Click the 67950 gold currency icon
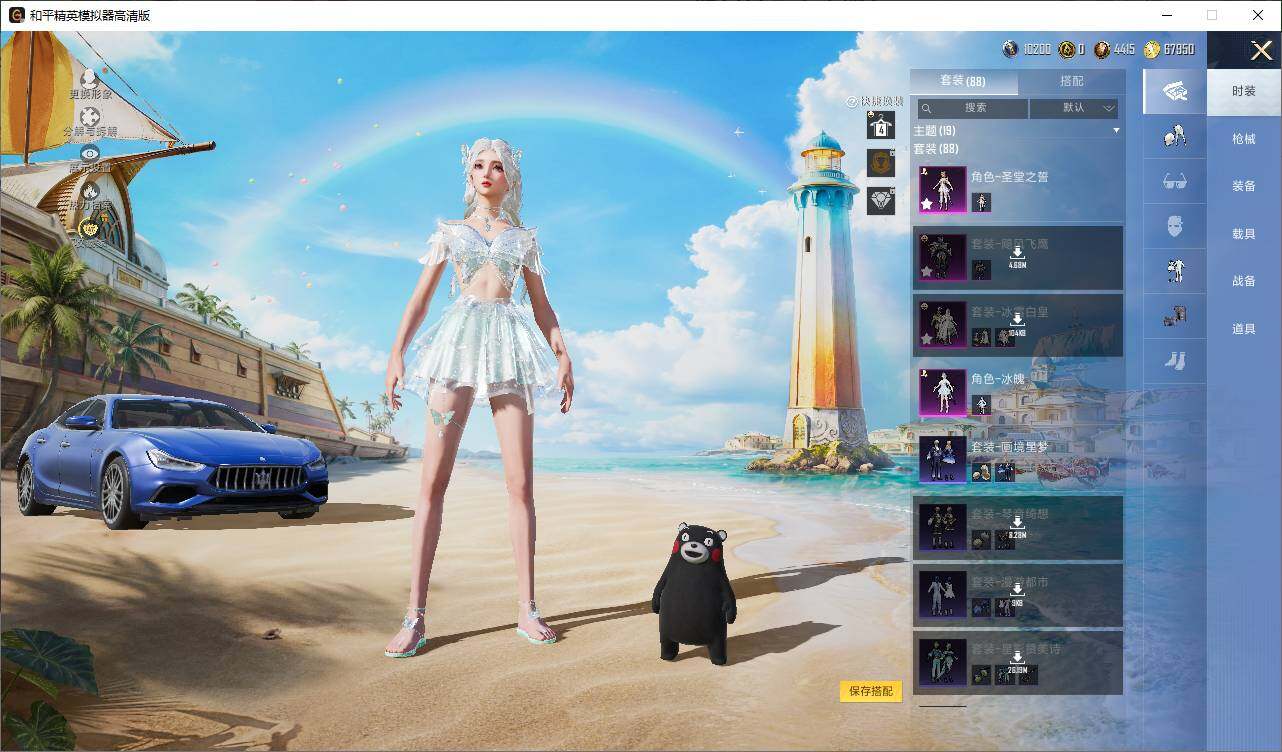Image resolution: width=1282 pixels, height=752 pixels. (1152, 48)
